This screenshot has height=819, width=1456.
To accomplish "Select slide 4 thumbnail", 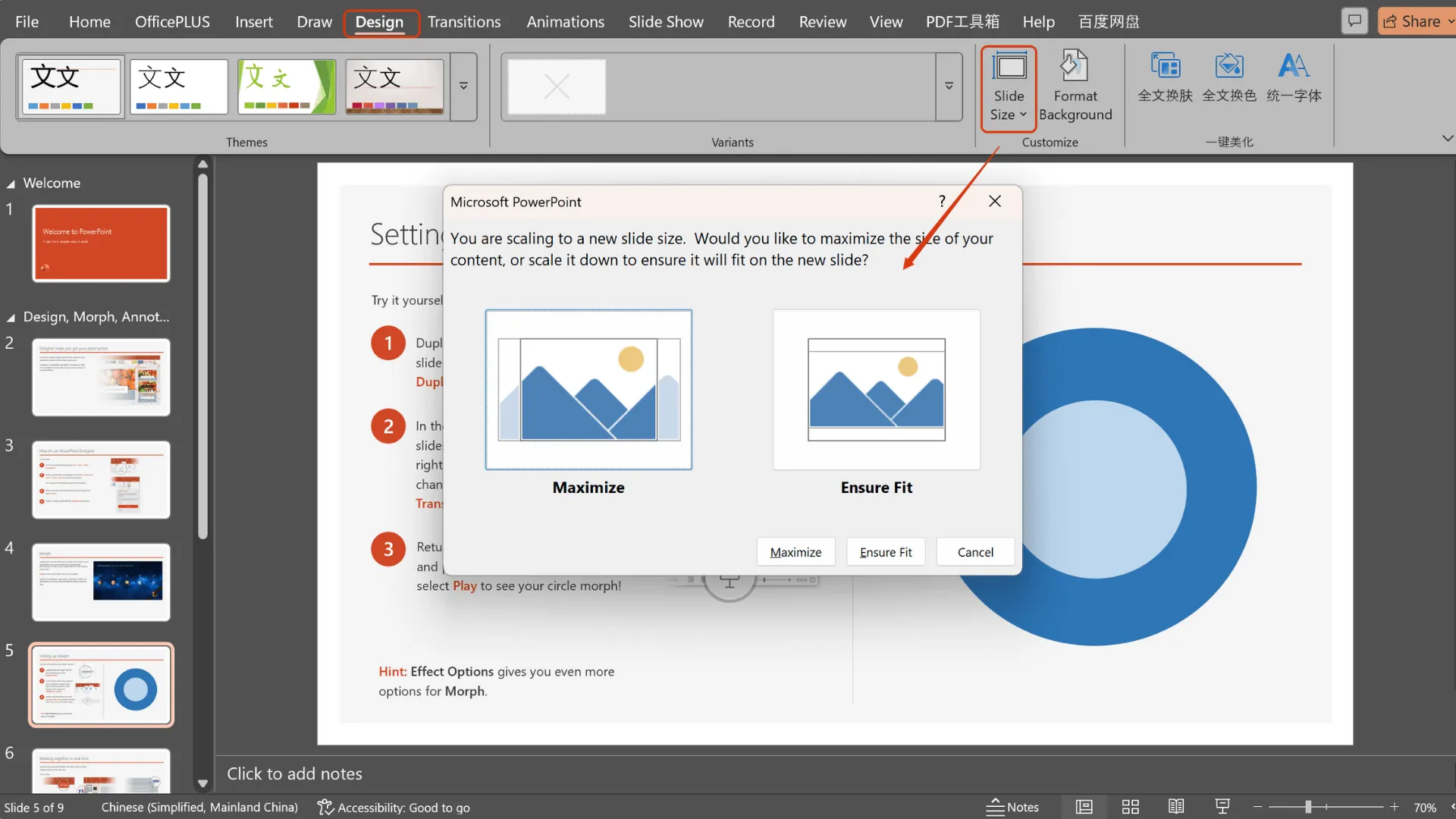I will point(101,582).
